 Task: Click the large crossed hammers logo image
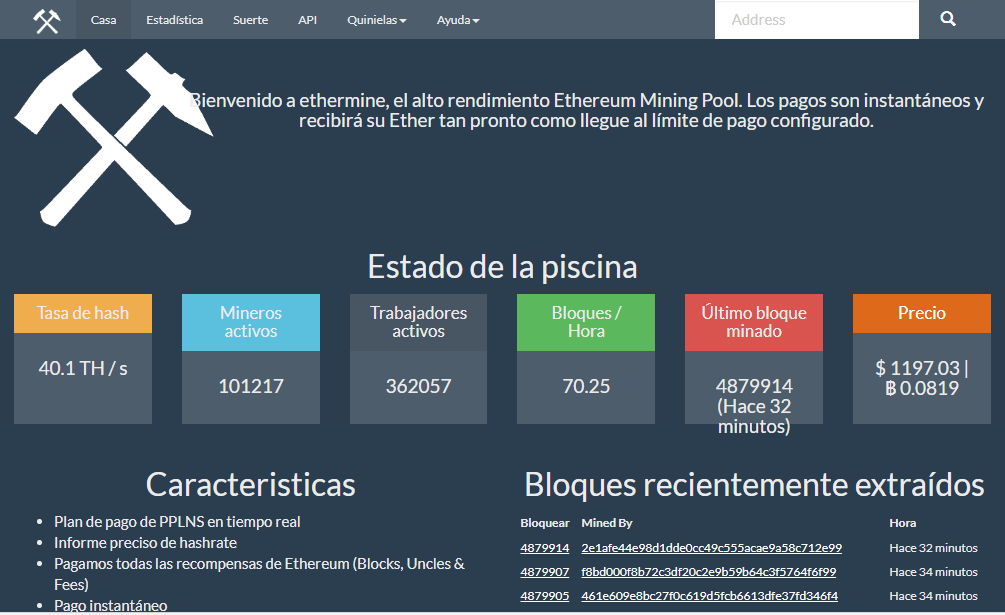[x=113, y=138]
